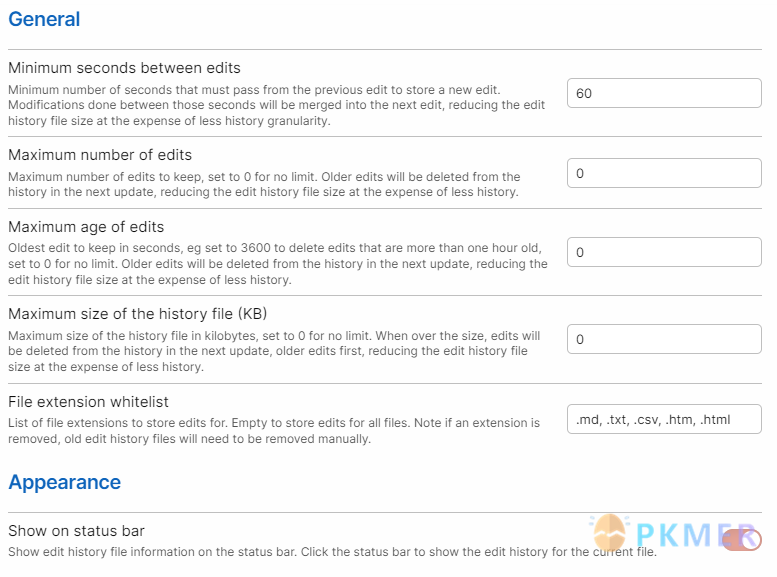Click the Maximum size of the history file (KB) title

tap(138, 314)
